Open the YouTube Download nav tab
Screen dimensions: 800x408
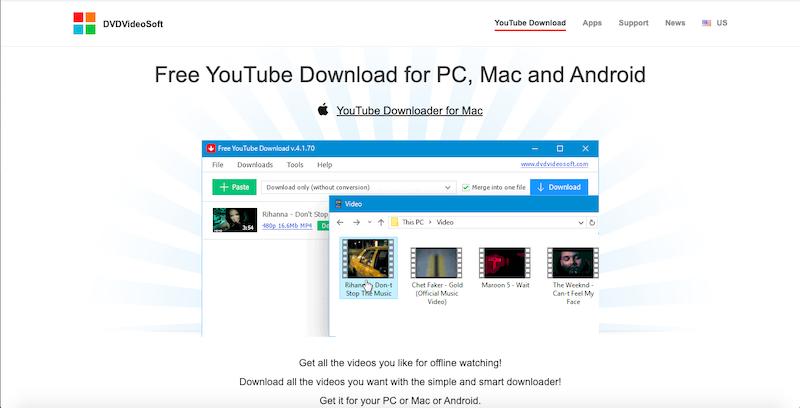[x=530, y=23]
